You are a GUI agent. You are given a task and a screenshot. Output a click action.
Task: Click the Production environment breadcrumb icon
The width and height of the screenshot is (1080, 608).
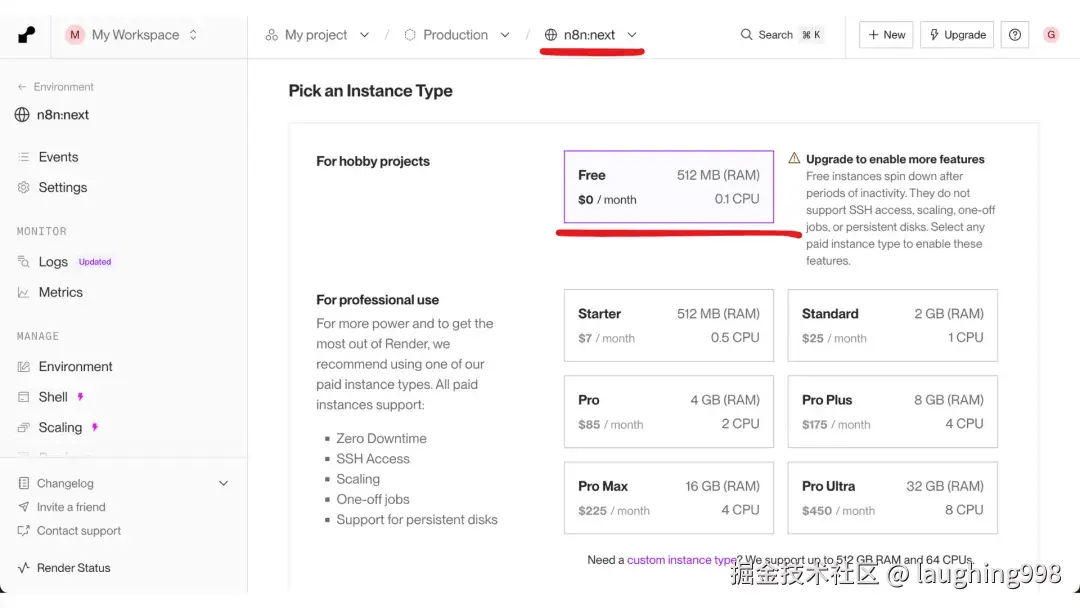pos(410,34)
